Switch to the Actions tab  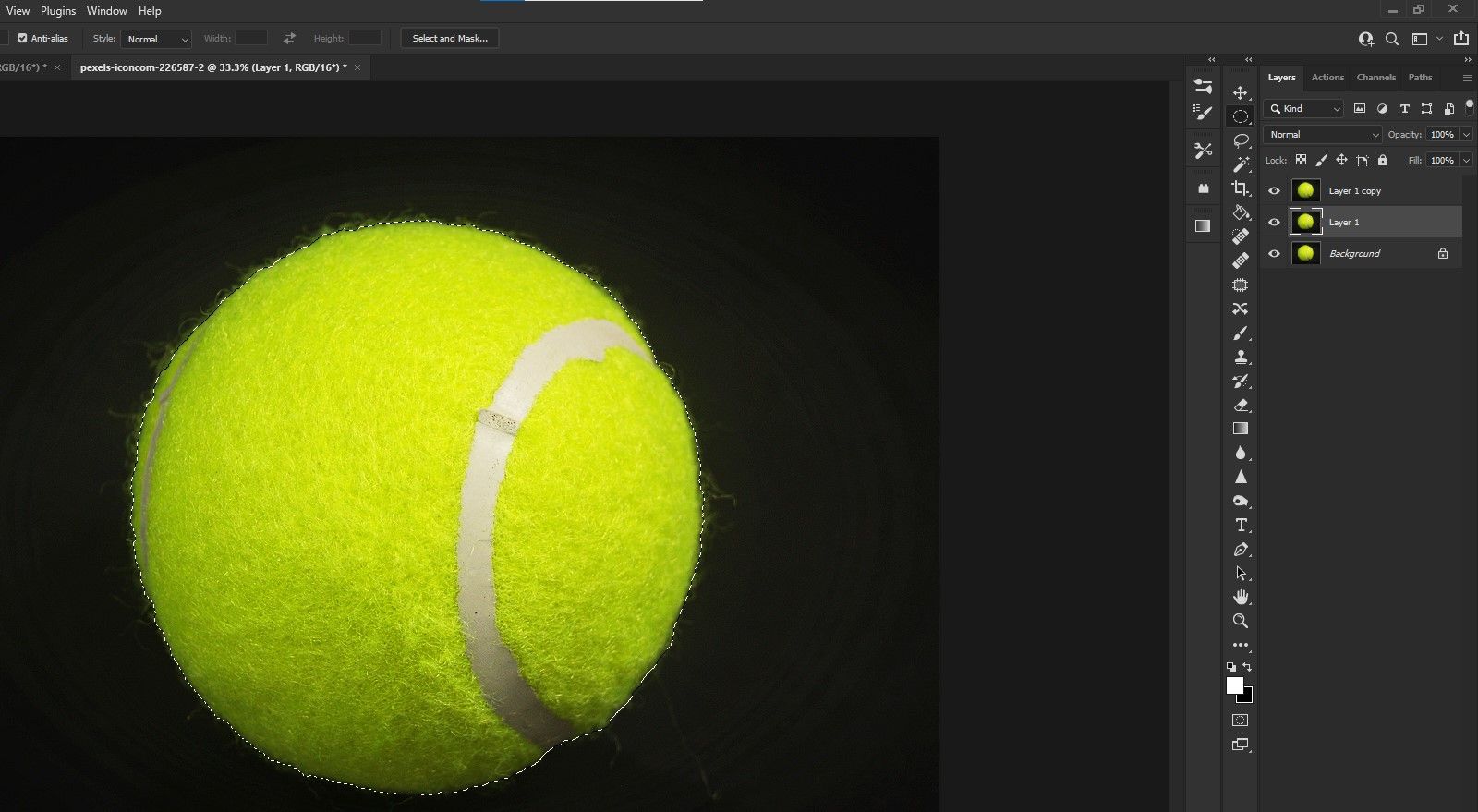(1327, 78)
